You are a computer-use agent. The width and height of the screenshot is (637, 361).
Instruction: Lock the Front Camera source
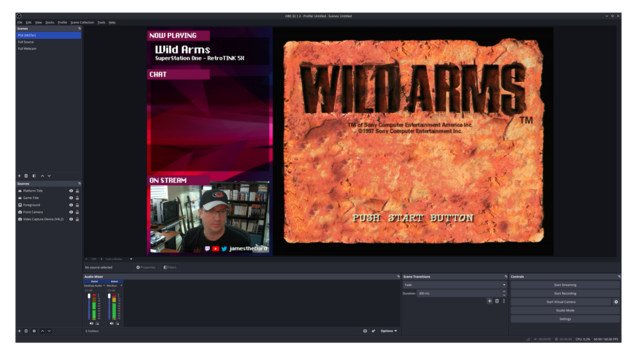[x=77, y=212]
